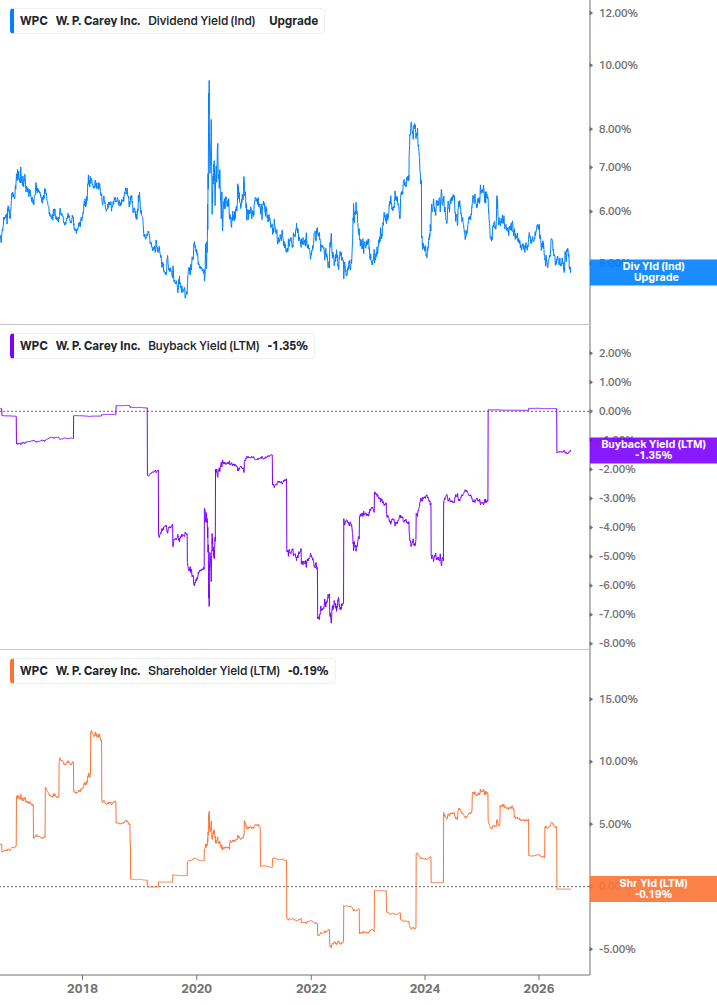Image resolution: width=717 pixels, height=1005 pixels.
Task: Click the -5.00% label on shareholder yield axis
Action: (x=617, y=949)
